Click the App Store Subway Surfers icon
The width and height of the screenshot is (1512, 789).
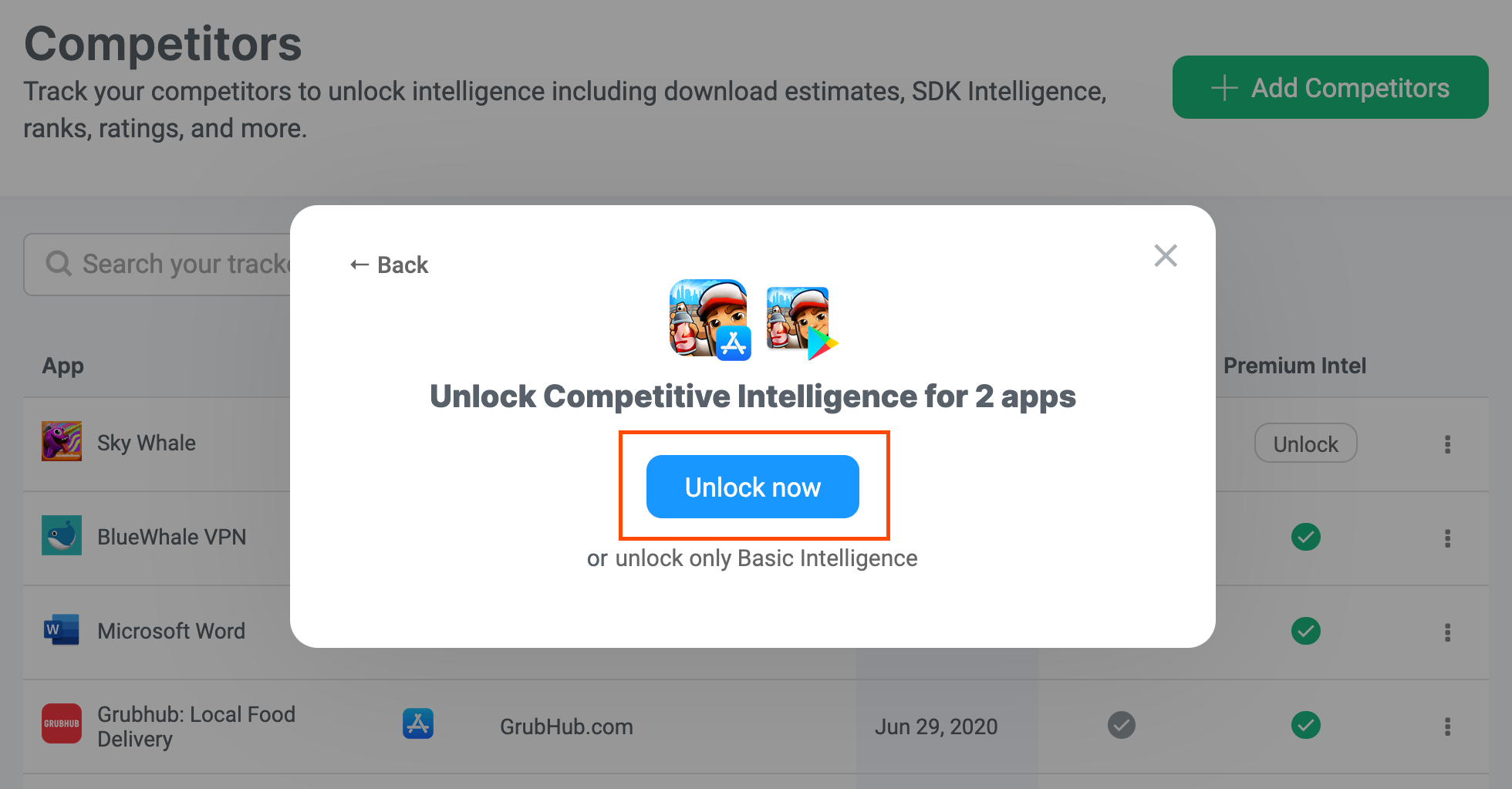(x=710, y=319)
